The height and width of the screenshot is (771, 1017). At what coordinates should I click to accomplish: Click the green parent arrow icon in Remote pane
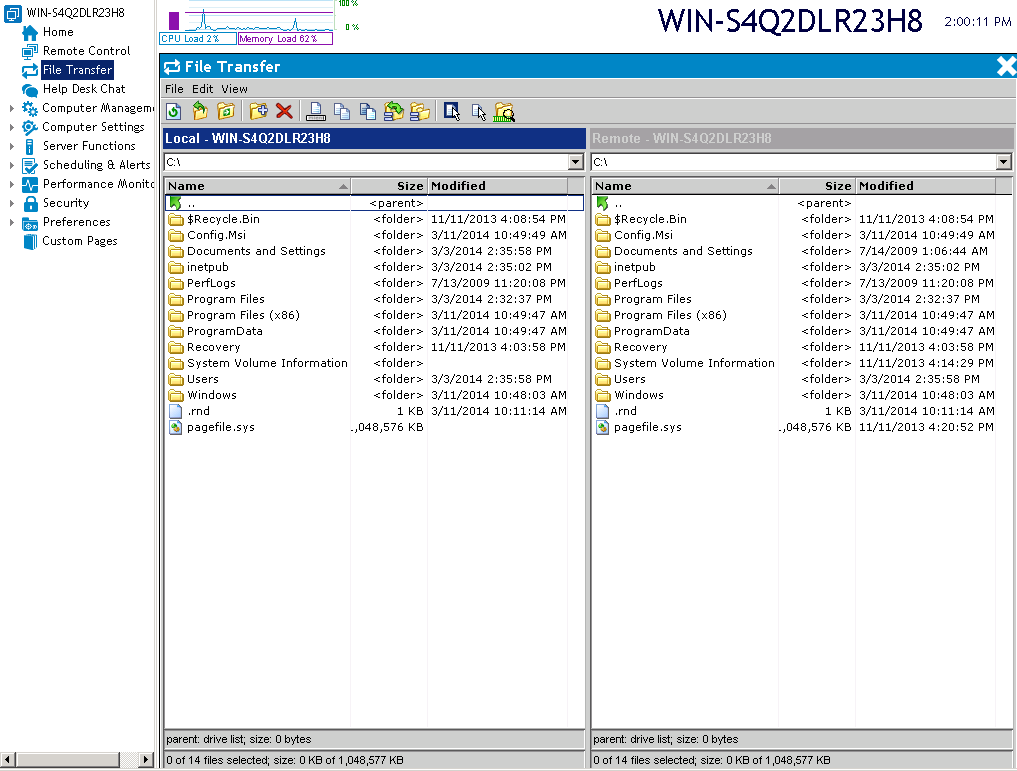click(603, 203)
